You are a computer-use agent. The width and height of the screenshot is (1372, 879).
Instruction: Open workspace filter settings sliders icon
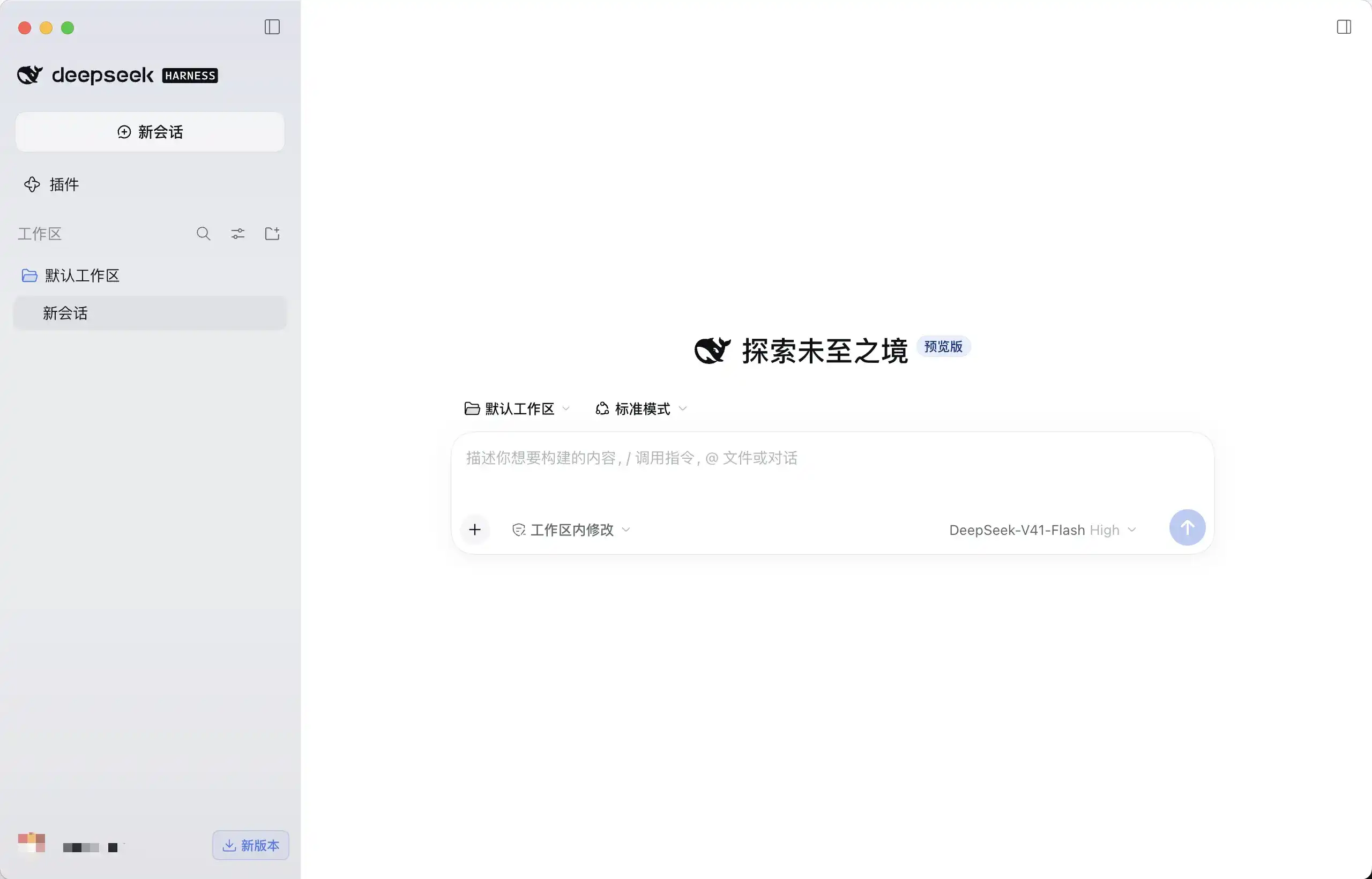pyautogui.click(x=237, y=234)
